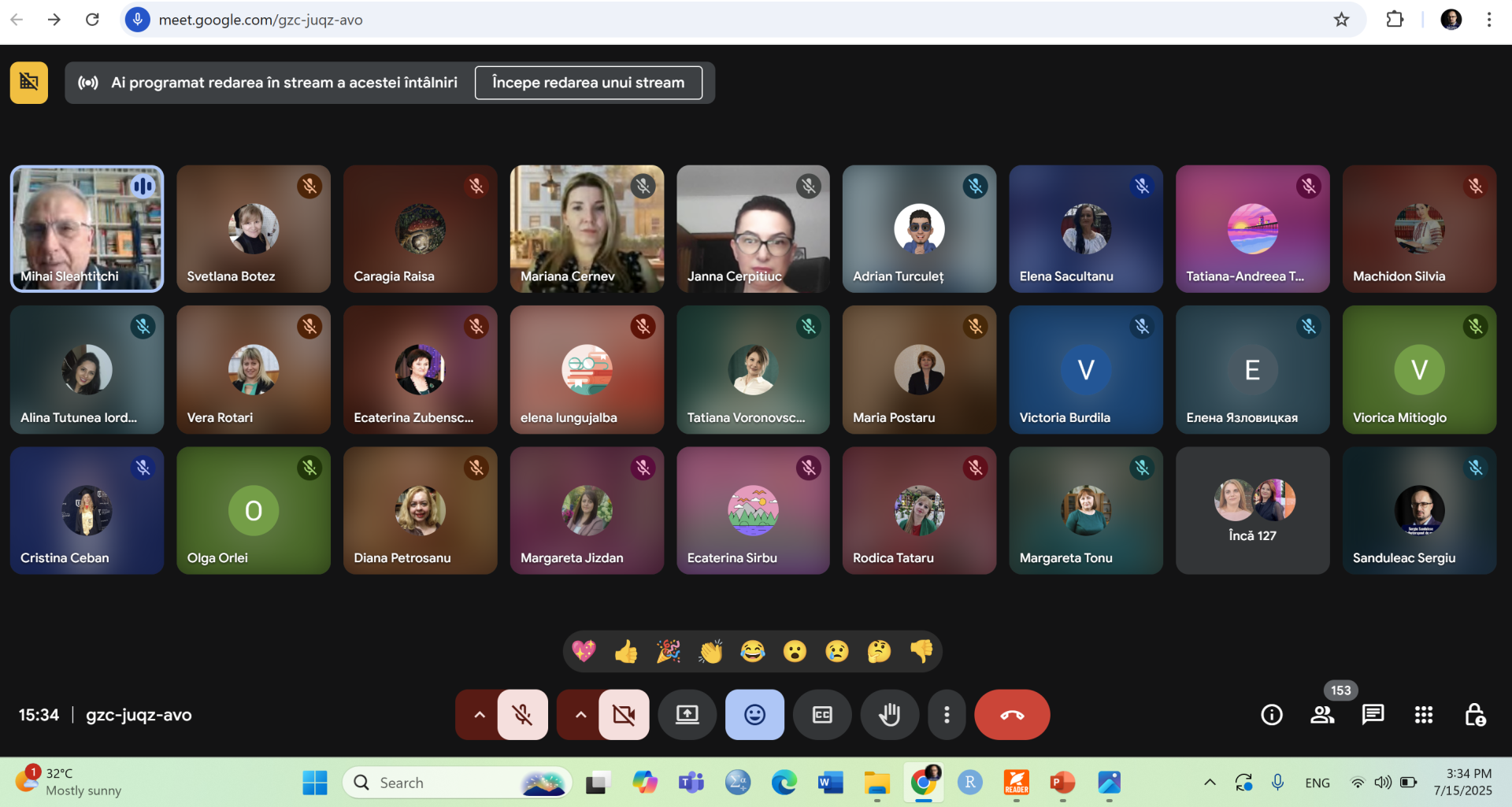Toggle closed captions on
The width and height of the screenshot is (1512, 807).
pos(822,715)
